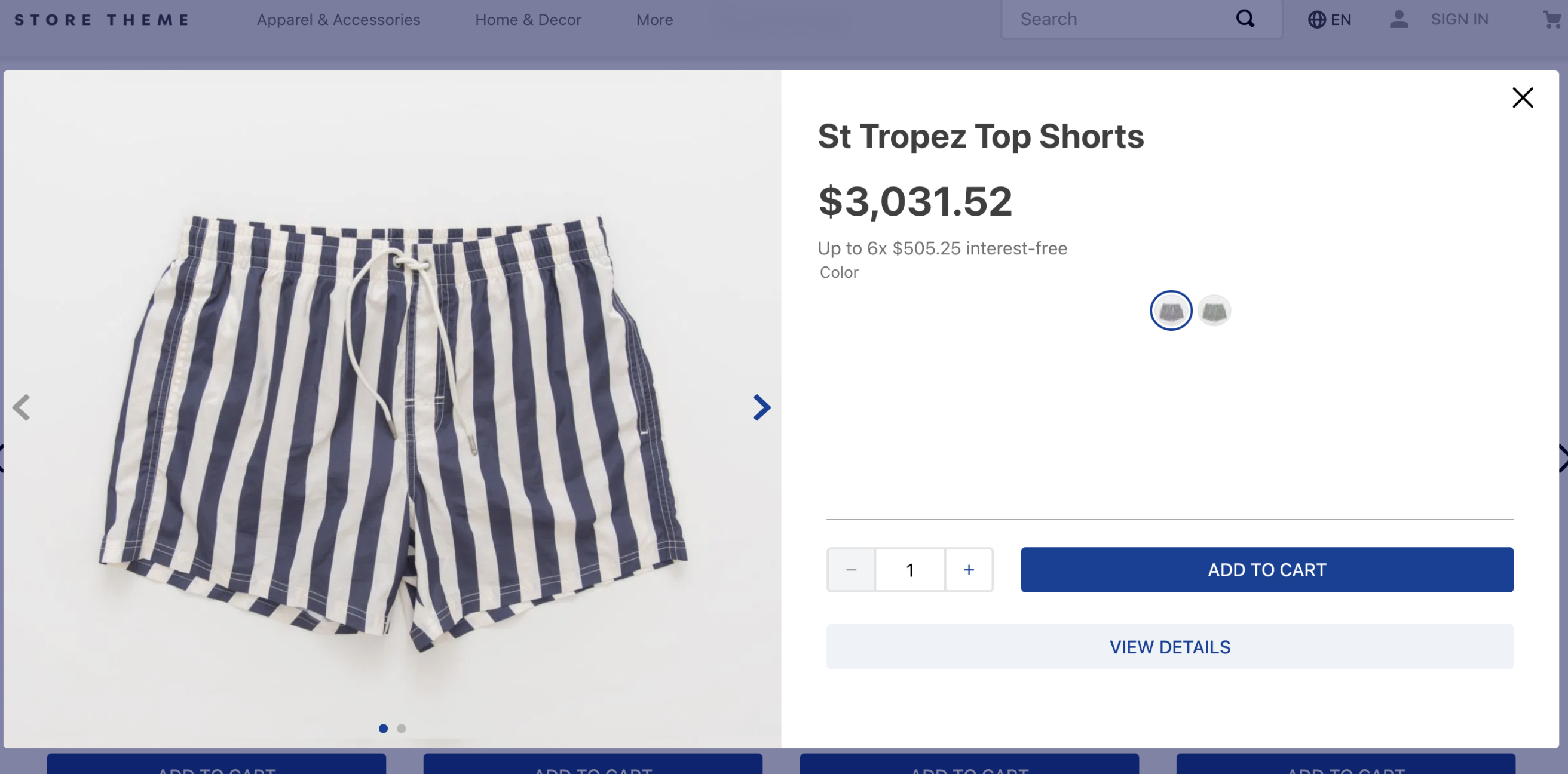Show next product image with right arrow
Image resolution: width=1568 pixels, height=774 pixels.
coord(761,407)
